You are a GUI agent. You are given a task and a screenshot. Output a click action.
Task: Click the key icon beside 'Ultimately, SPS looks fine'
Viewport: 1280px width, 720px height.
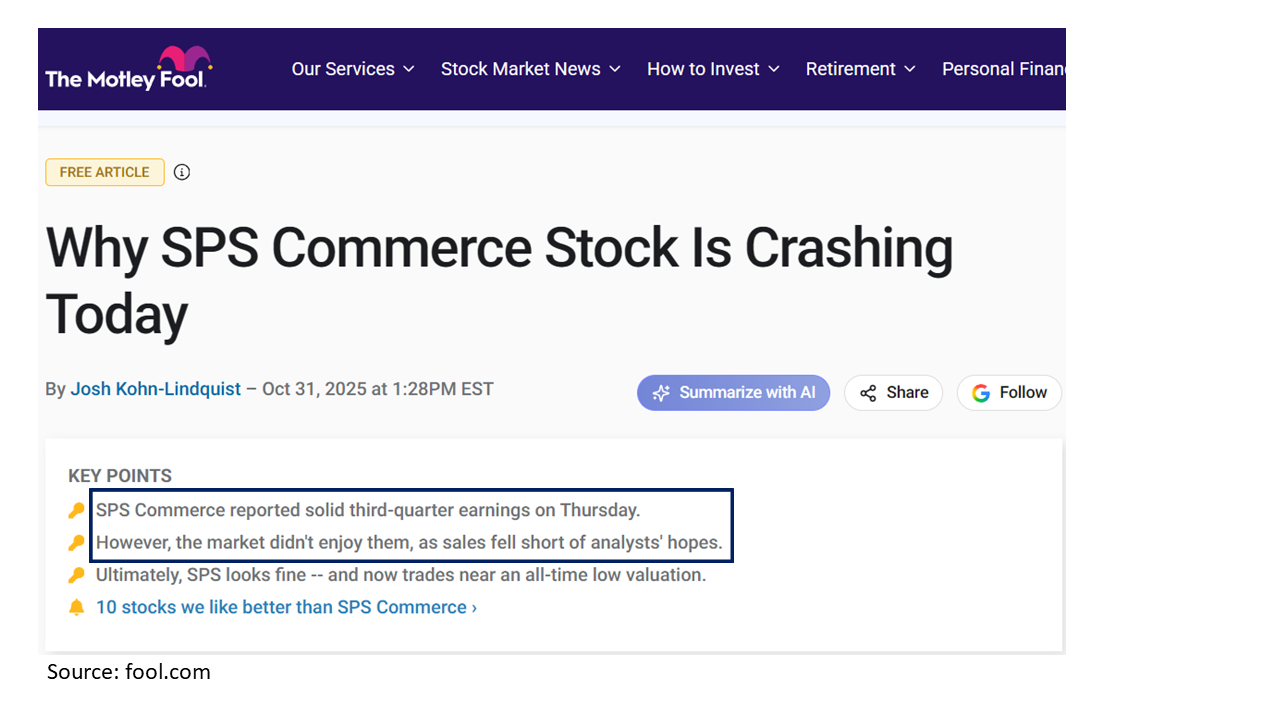point(77,575)
